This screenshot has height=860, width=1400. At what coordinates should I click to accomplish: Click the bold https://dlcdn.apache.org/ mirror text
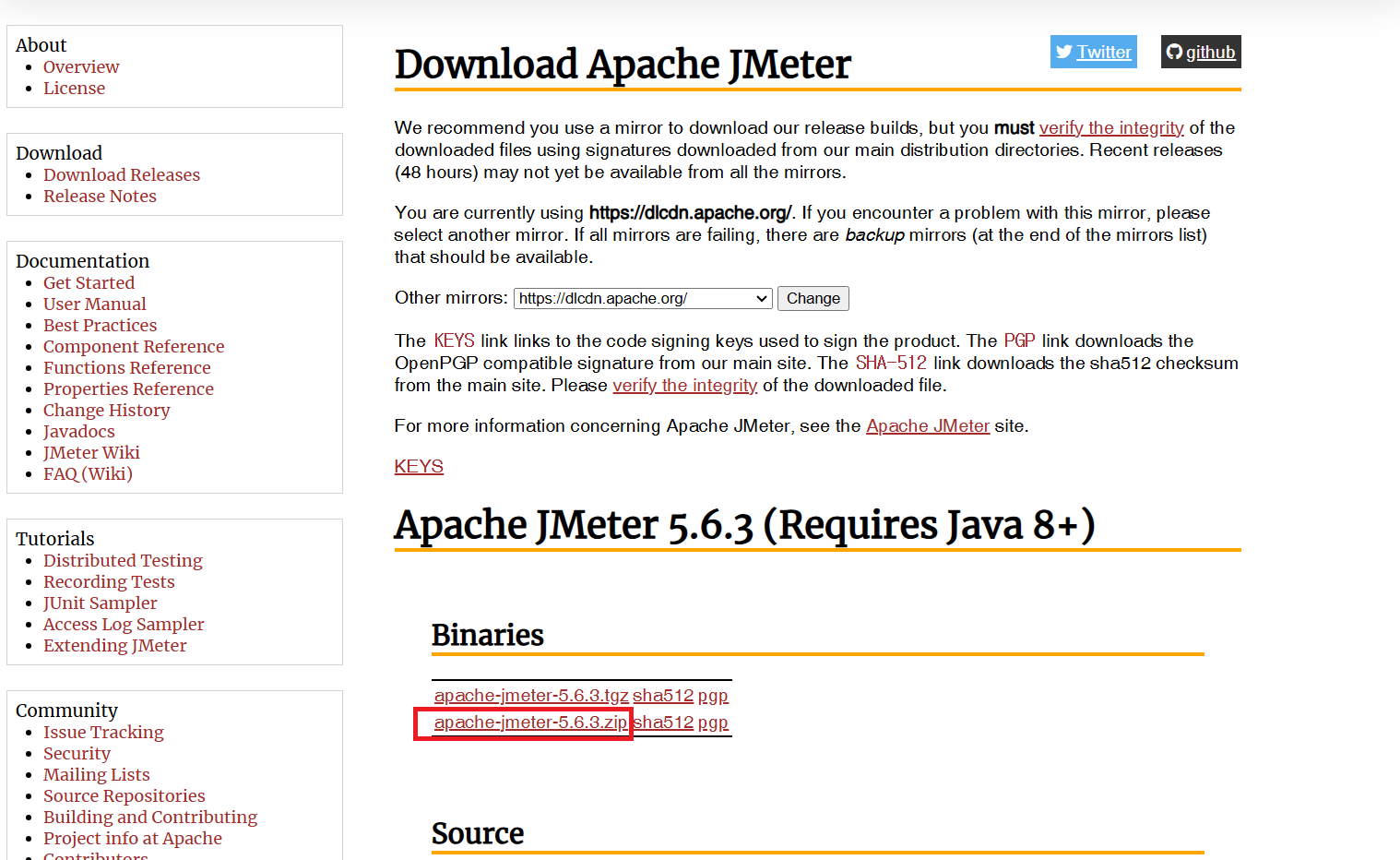click(690, 212)
